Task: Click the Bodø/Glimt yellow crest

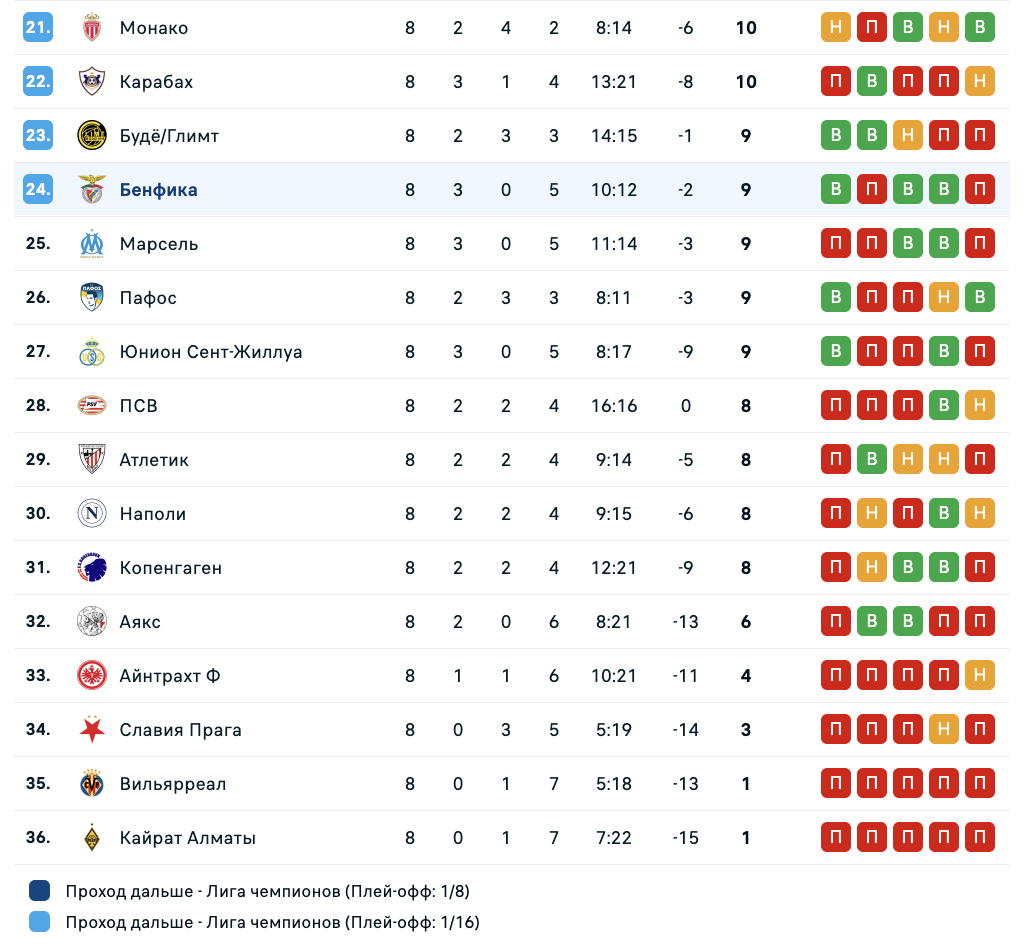Action: coord(92,136)
